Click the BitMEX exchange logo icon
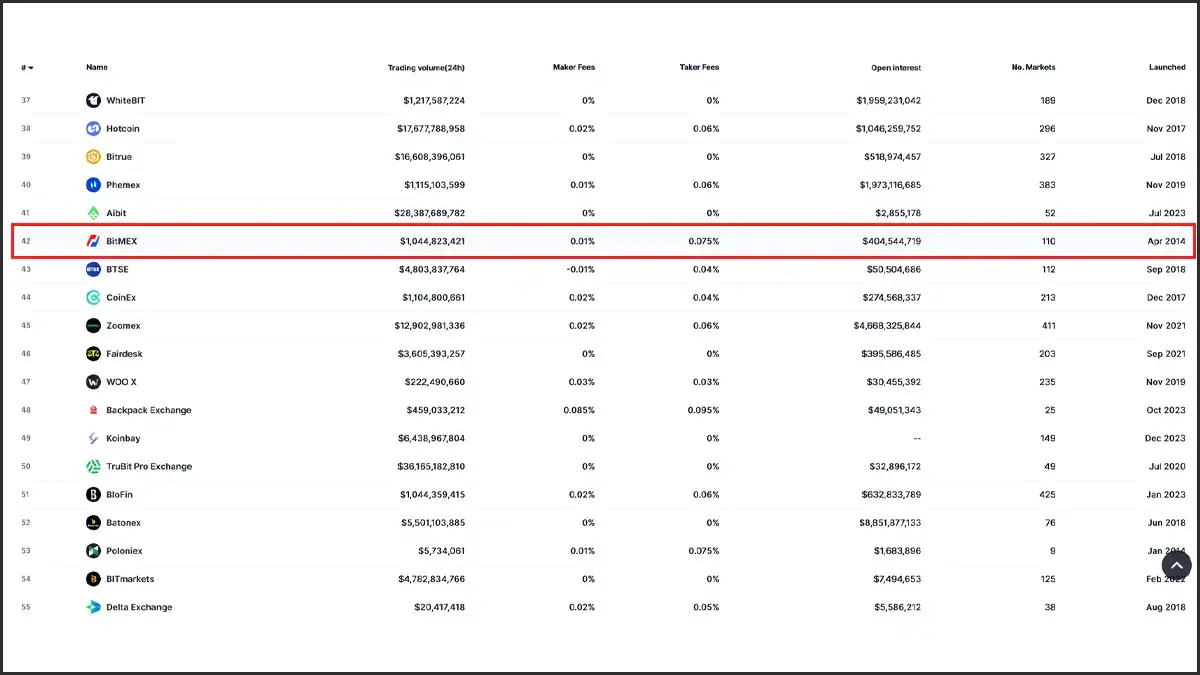1200x675 pixels. (x=93, y=241)
